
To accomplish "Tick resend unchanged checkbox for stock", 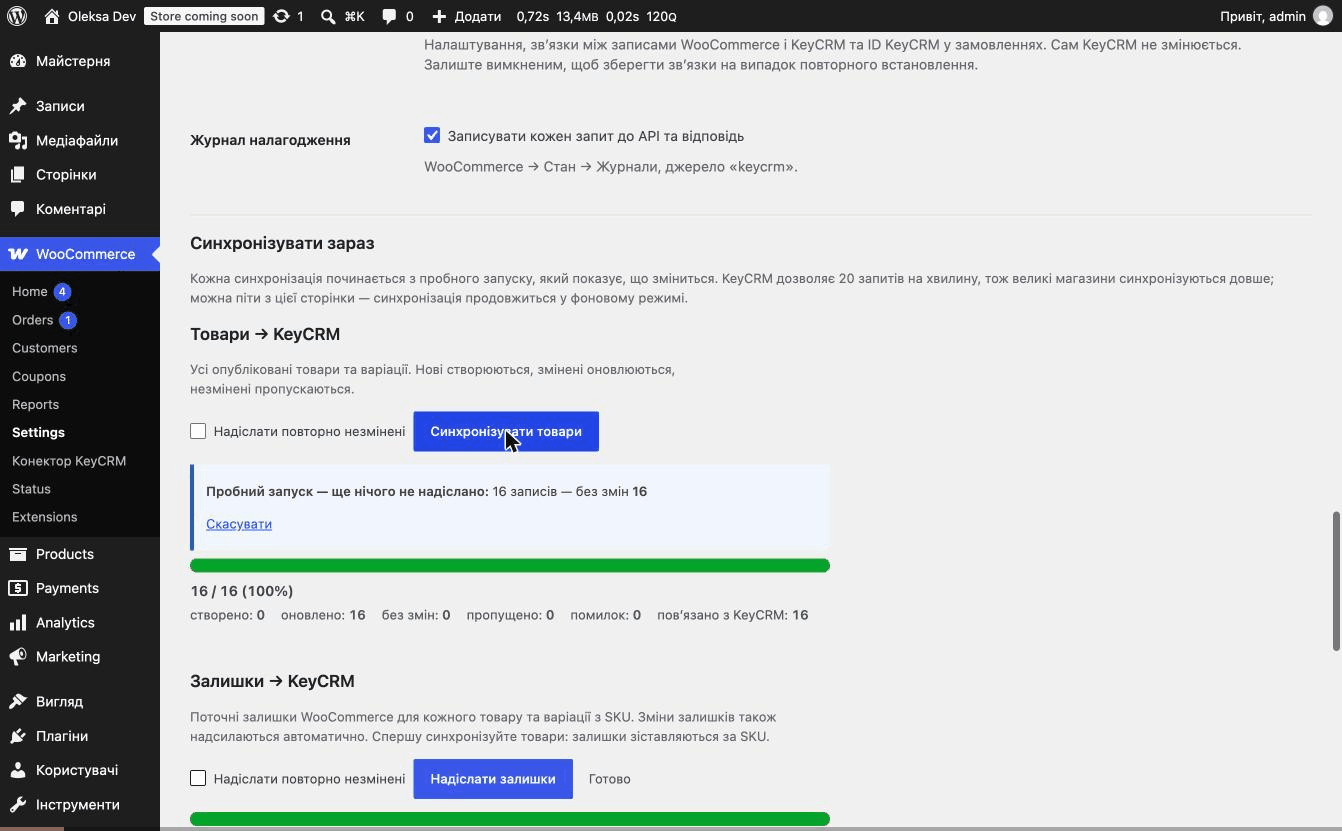I will pos(198,778).
